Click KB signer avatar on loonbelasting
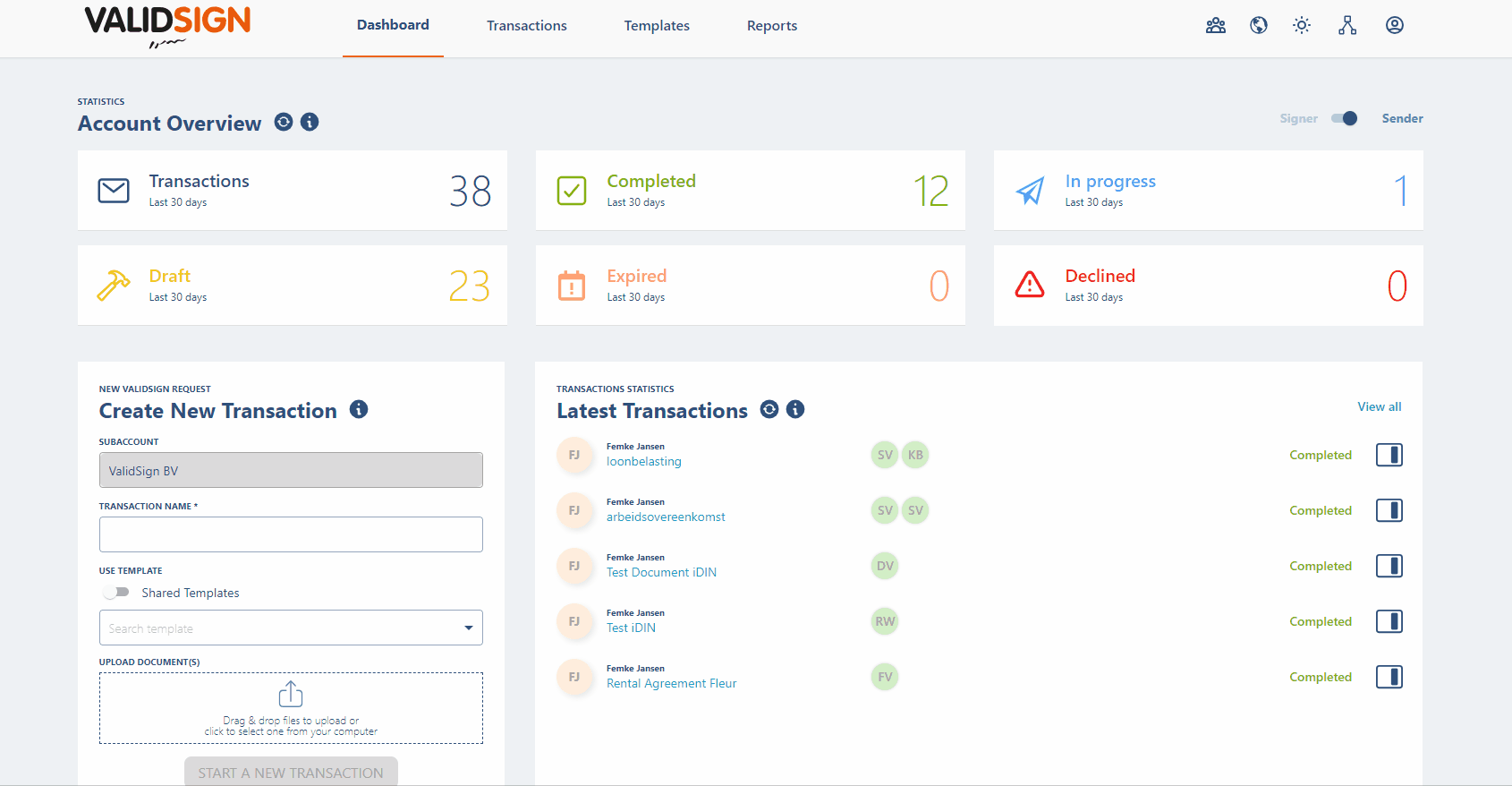The width and height of the screenshot is (1512, 786). [x=915, y=455]
